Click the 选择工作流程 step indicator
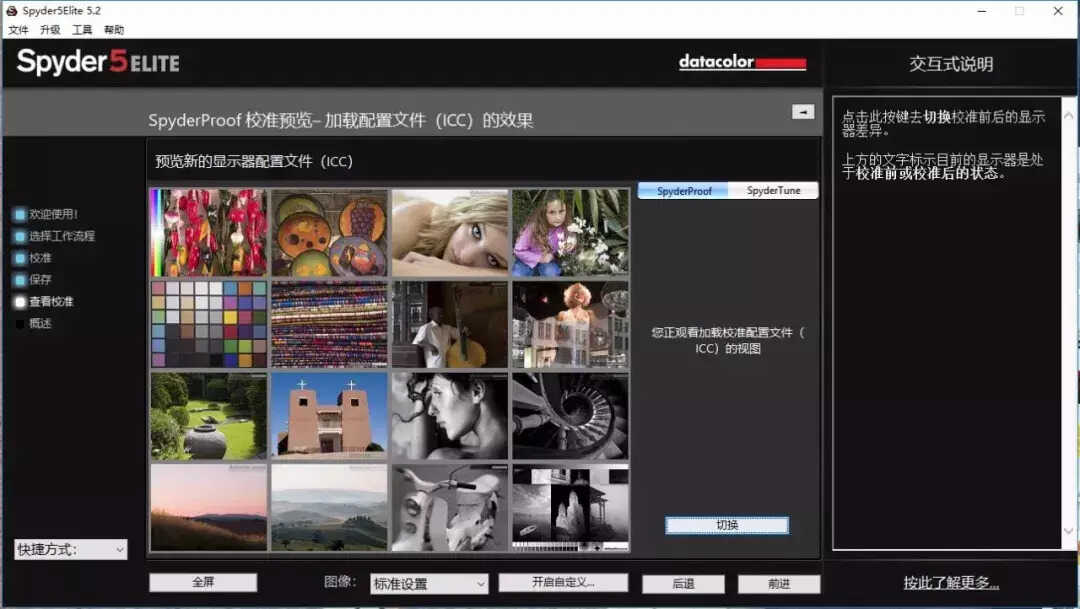Screen dimensions: 1080x609 54,236
